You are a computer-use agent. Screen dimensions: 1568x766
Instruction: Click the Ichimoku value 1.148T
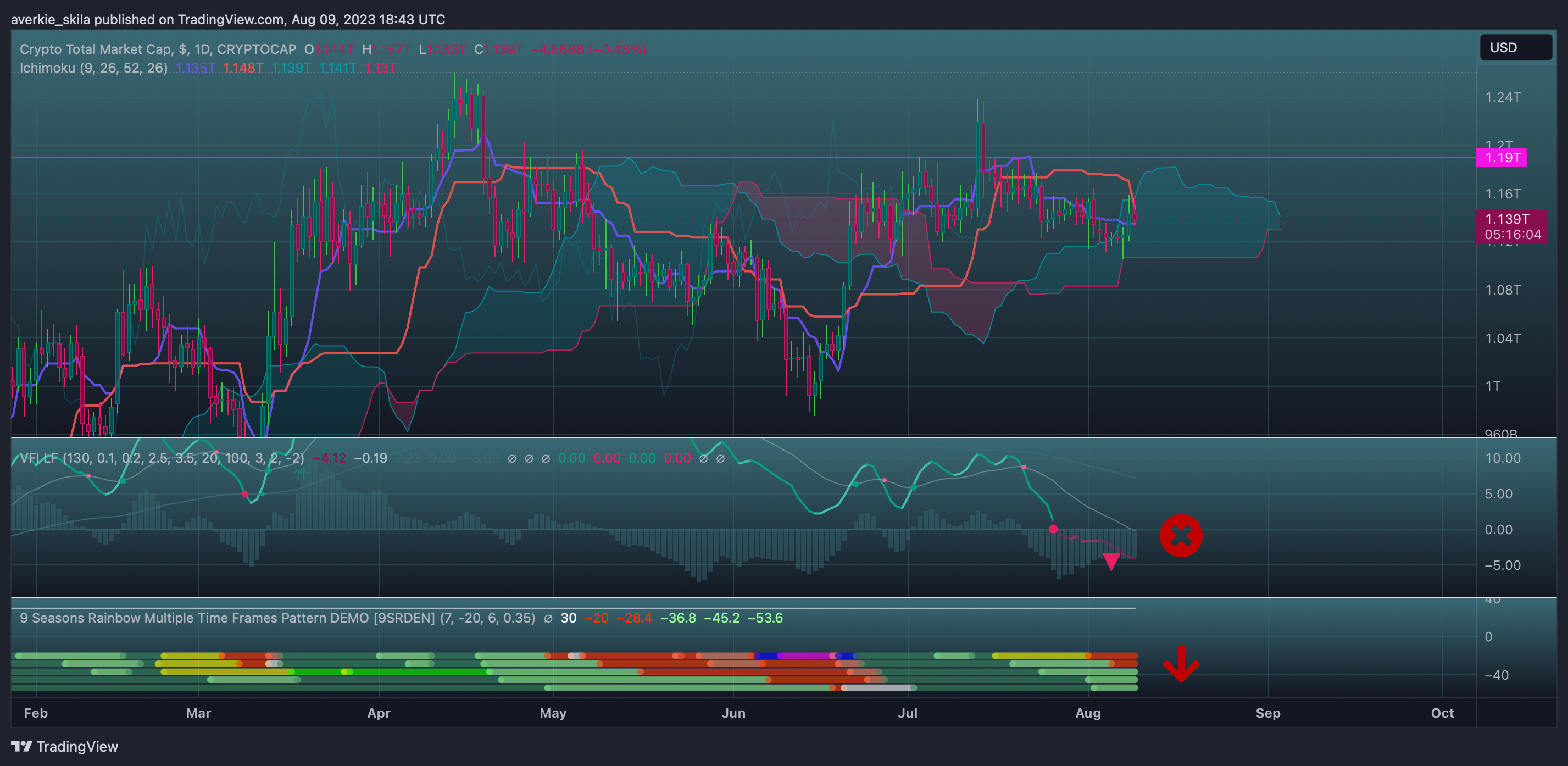pos(243,68)
